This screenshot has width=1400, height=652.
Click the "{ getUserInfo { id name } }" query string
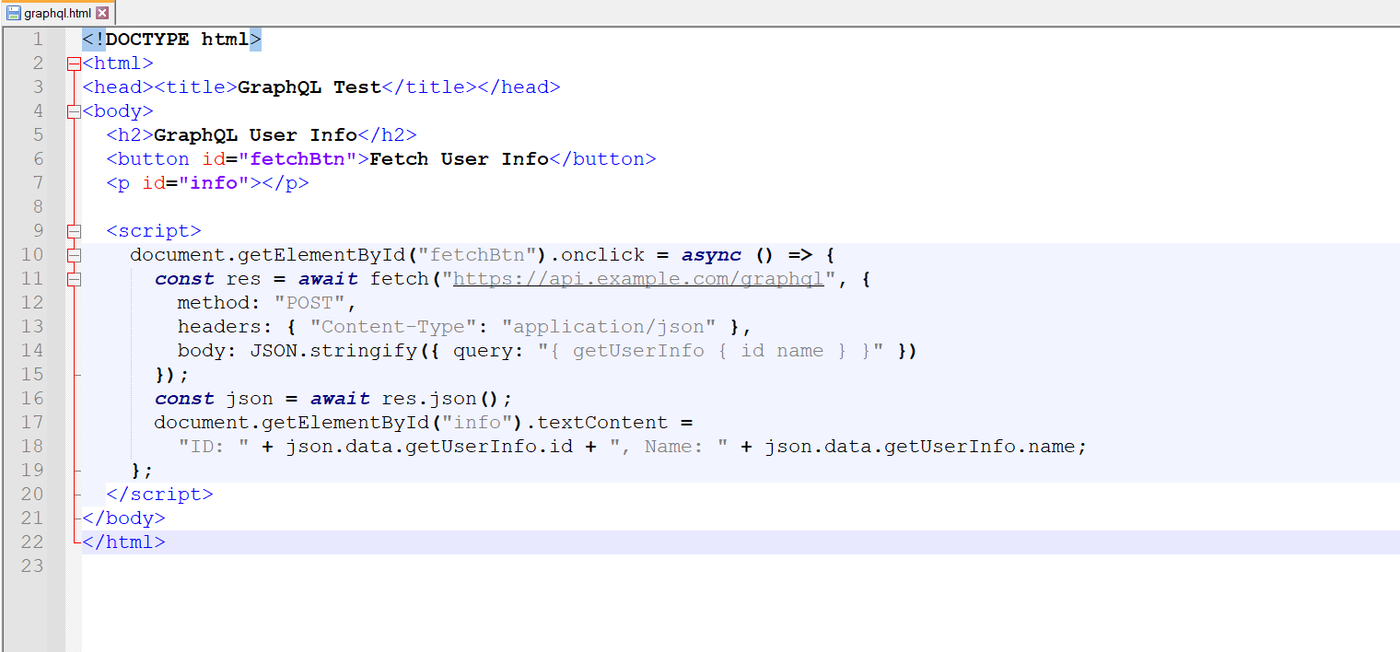[x=711, y=351]
